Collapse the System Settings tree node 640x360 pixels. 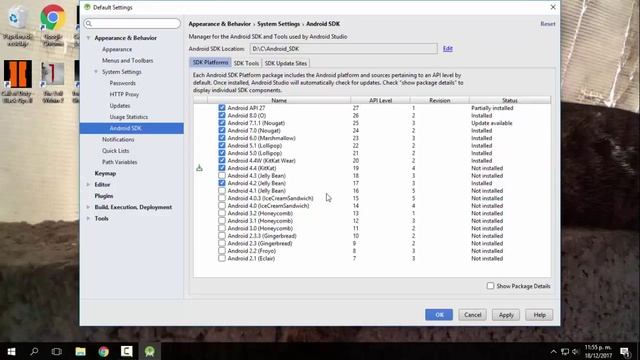(x=96, y=71)
